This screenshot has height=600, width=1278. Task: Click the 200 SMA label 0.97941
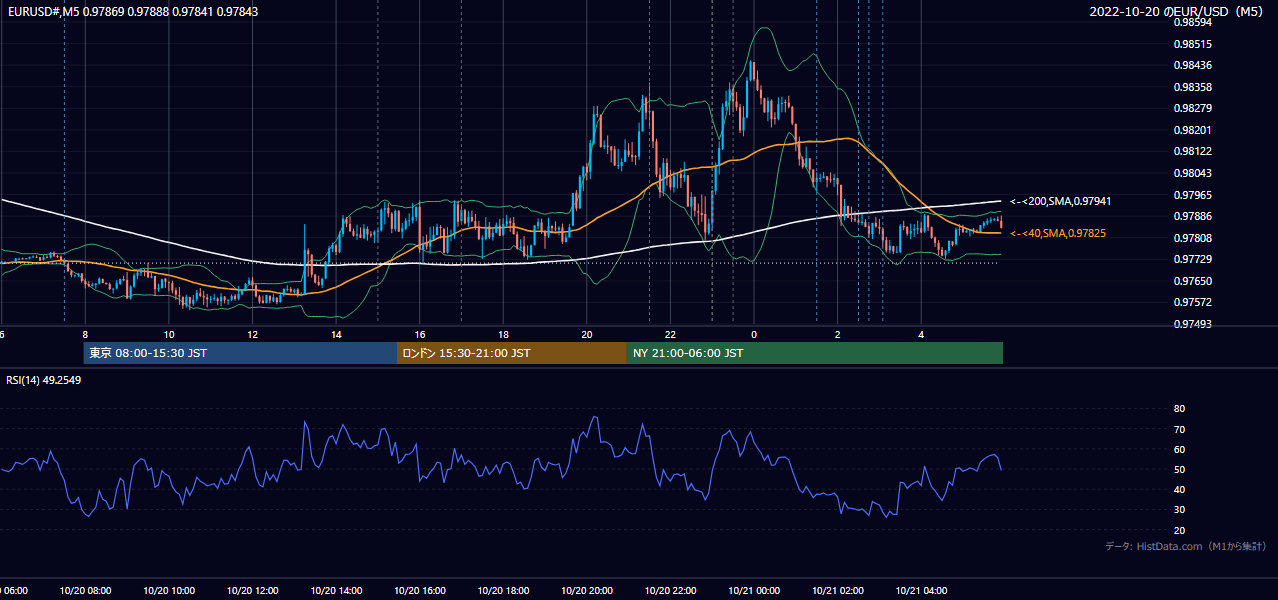1061,201
